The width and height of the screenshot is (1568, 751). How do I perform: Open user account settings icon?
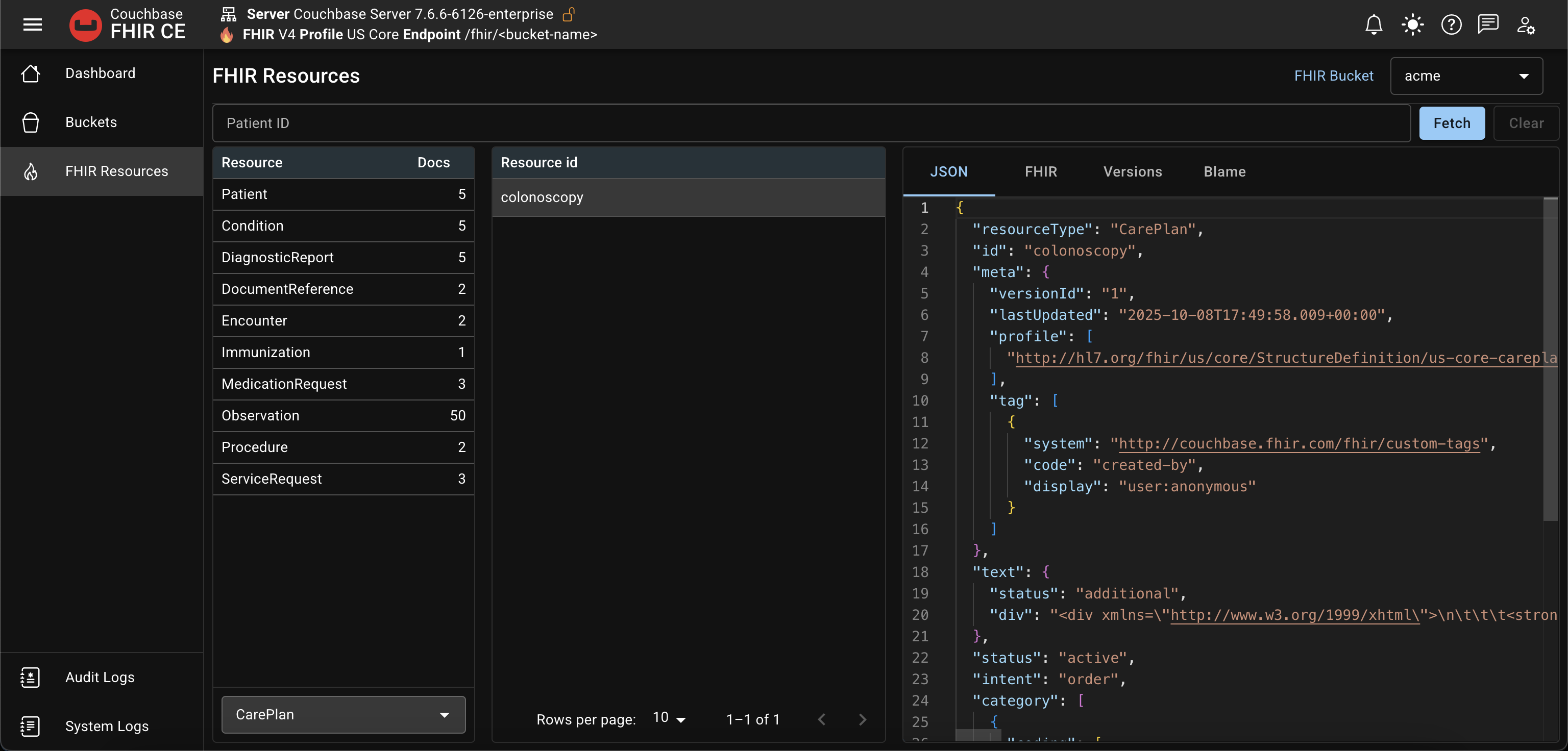click(x=1526, y=25)
